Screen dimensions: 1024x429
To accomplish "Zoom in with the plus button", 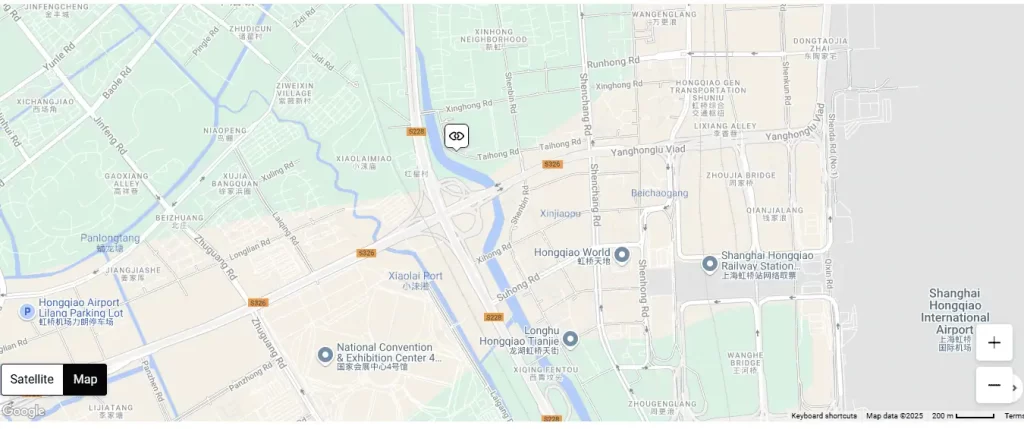I will point(994,342).
